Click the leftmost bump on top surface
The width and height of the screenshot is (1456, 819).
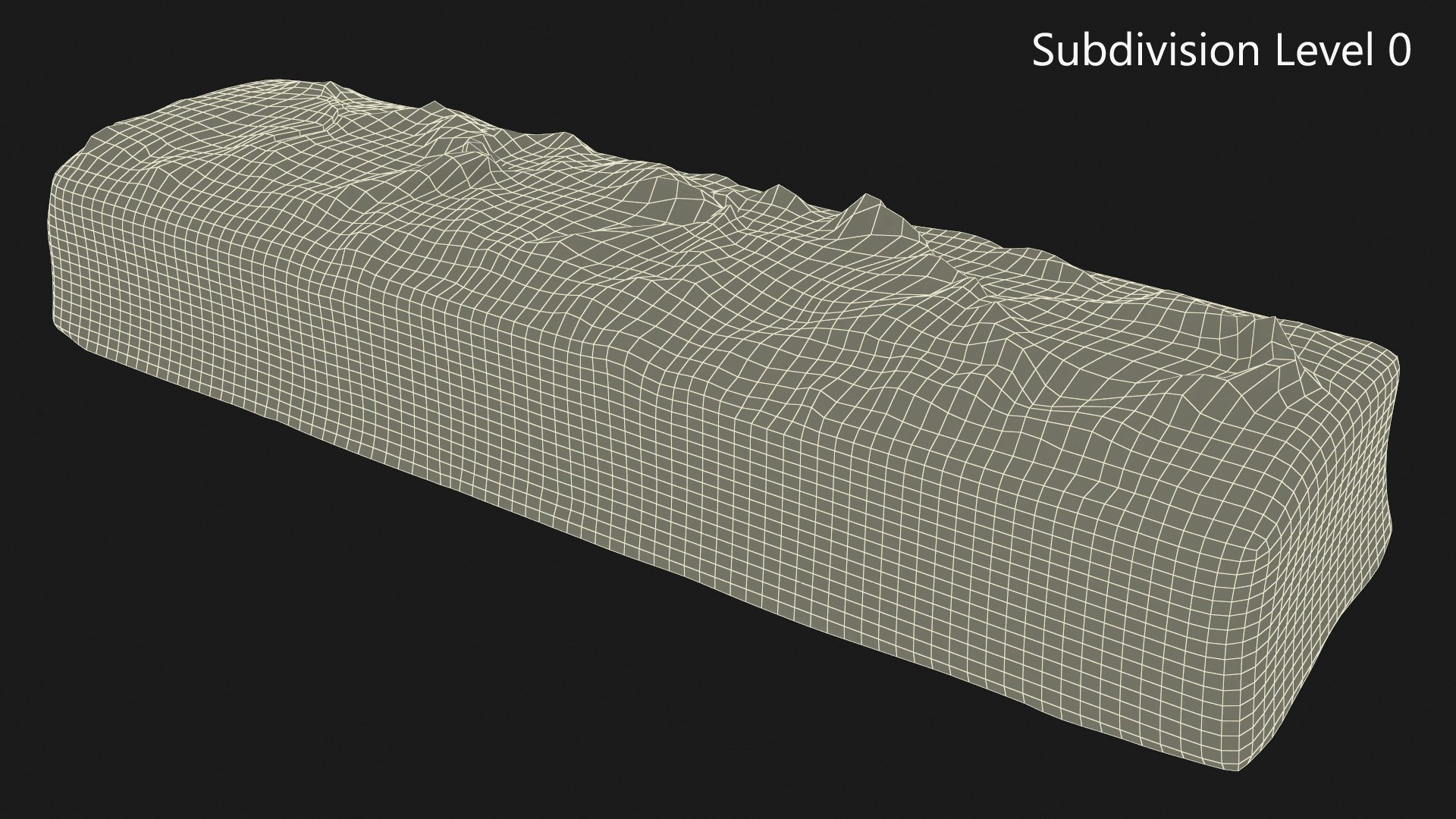331,88
